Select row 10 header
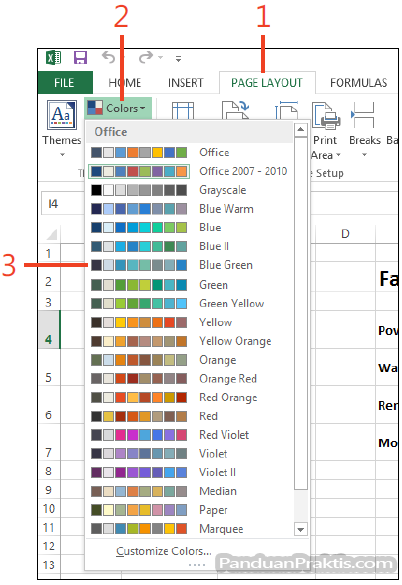 pos(49,508)
